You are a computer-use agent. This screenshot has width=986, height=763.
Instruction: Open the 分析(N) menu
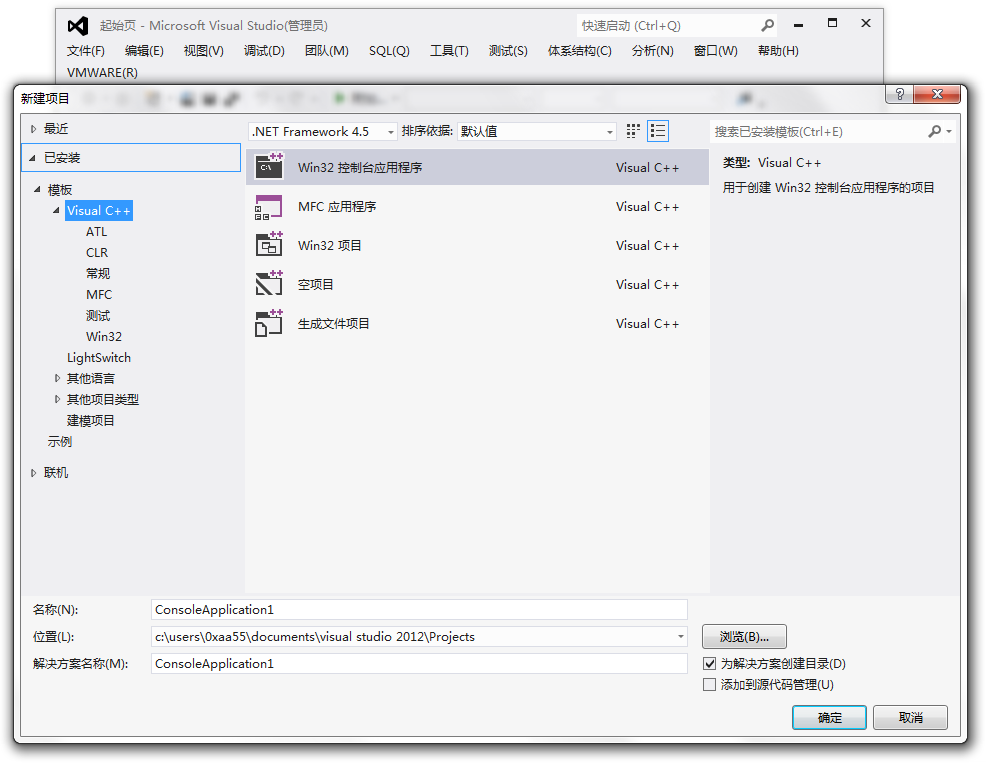pyautogui.click(x=653, y=50)
